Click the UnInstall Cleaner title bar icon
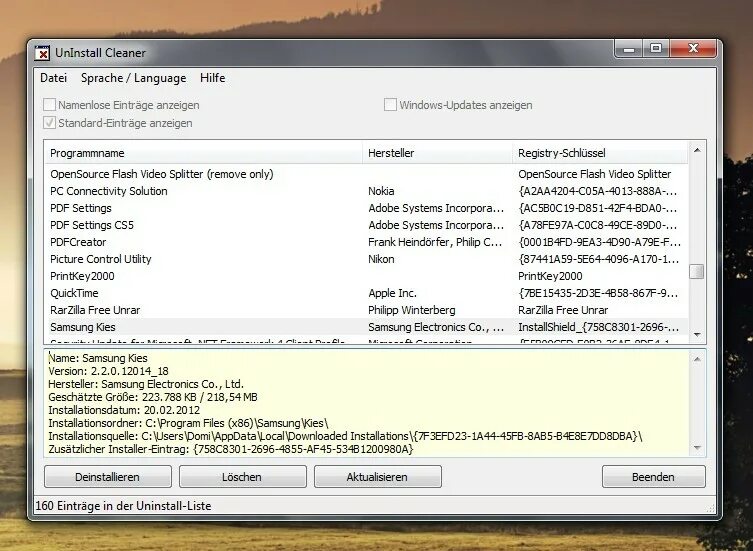 point(42,53)
